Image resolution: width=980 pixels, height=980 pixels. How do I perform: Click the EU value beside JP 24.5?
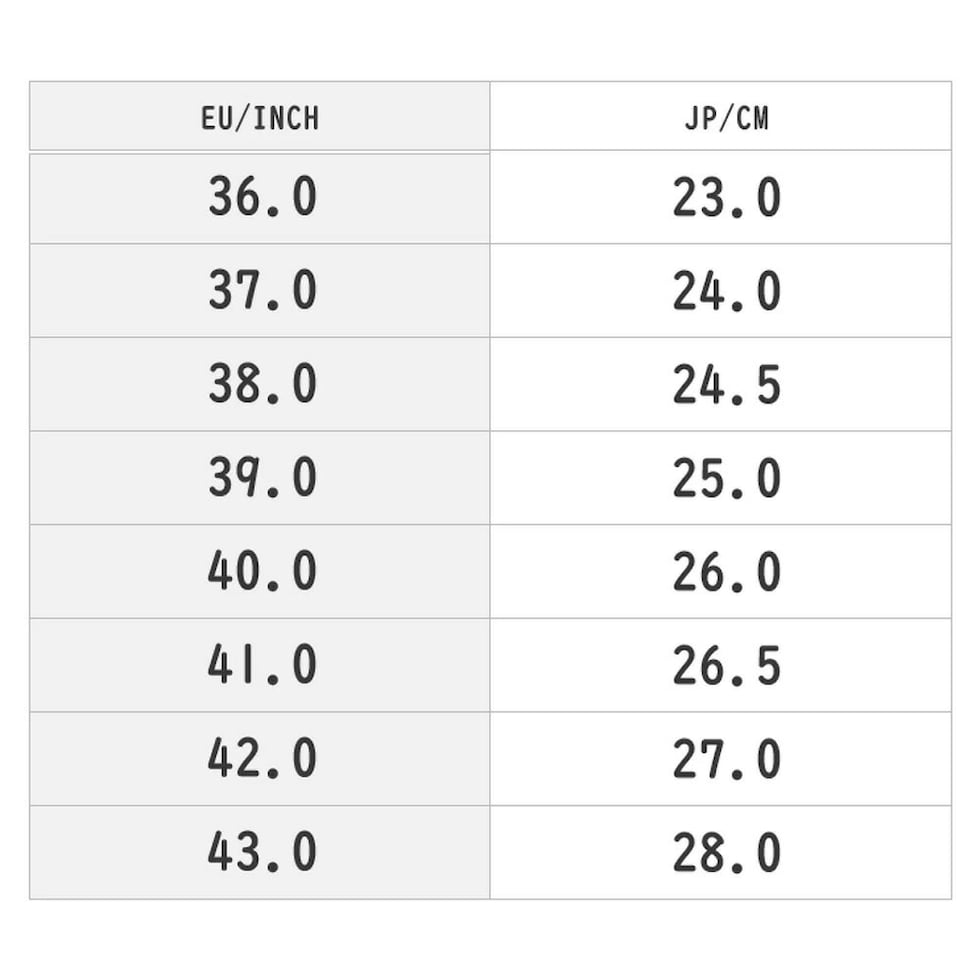pyautogui.click(x=262, y=384)
